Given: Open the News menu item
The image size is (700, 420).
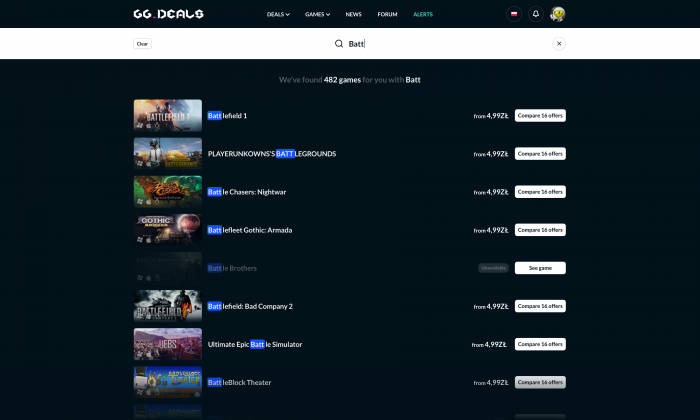Looking at the screenshot, I should 354,14.
